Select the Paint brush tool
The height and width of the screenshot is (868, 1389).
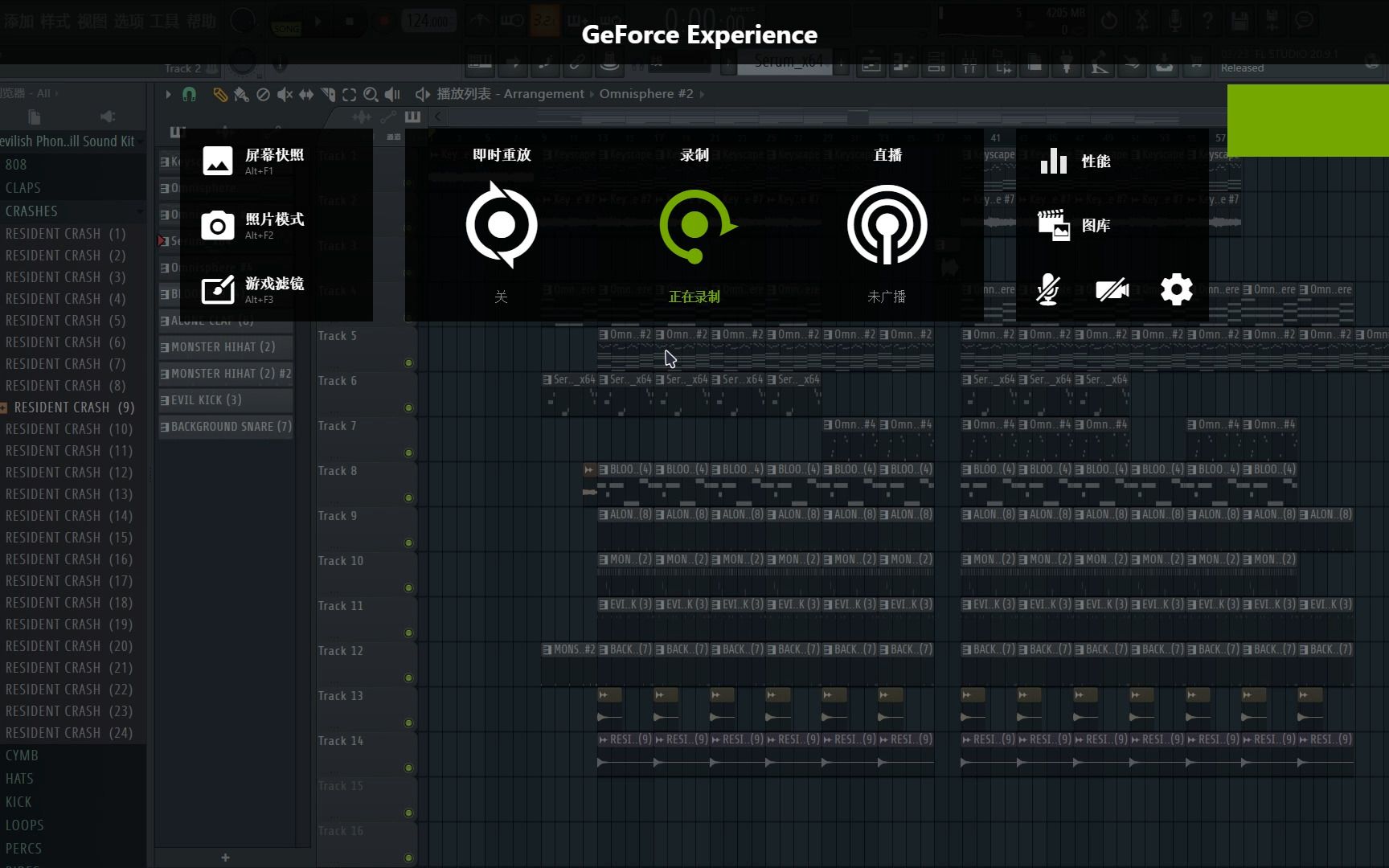tap(241, 94)
